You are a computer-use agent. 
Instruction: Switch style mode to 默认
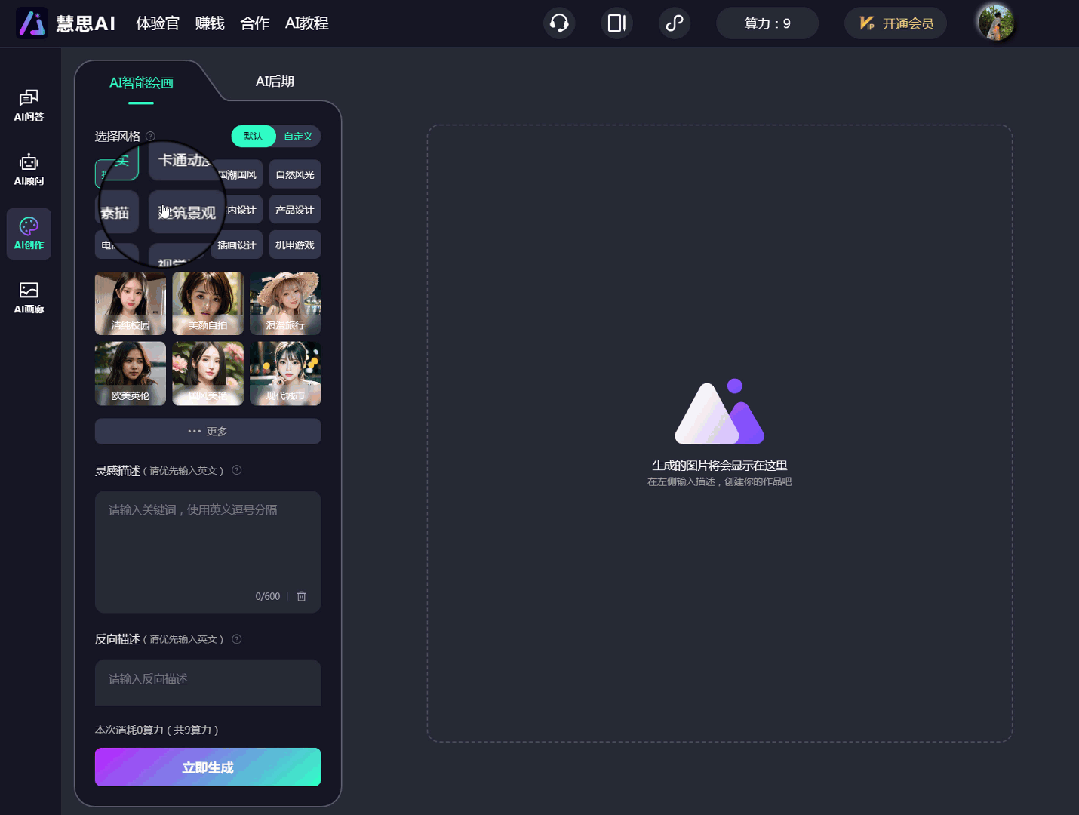[253, 136]
